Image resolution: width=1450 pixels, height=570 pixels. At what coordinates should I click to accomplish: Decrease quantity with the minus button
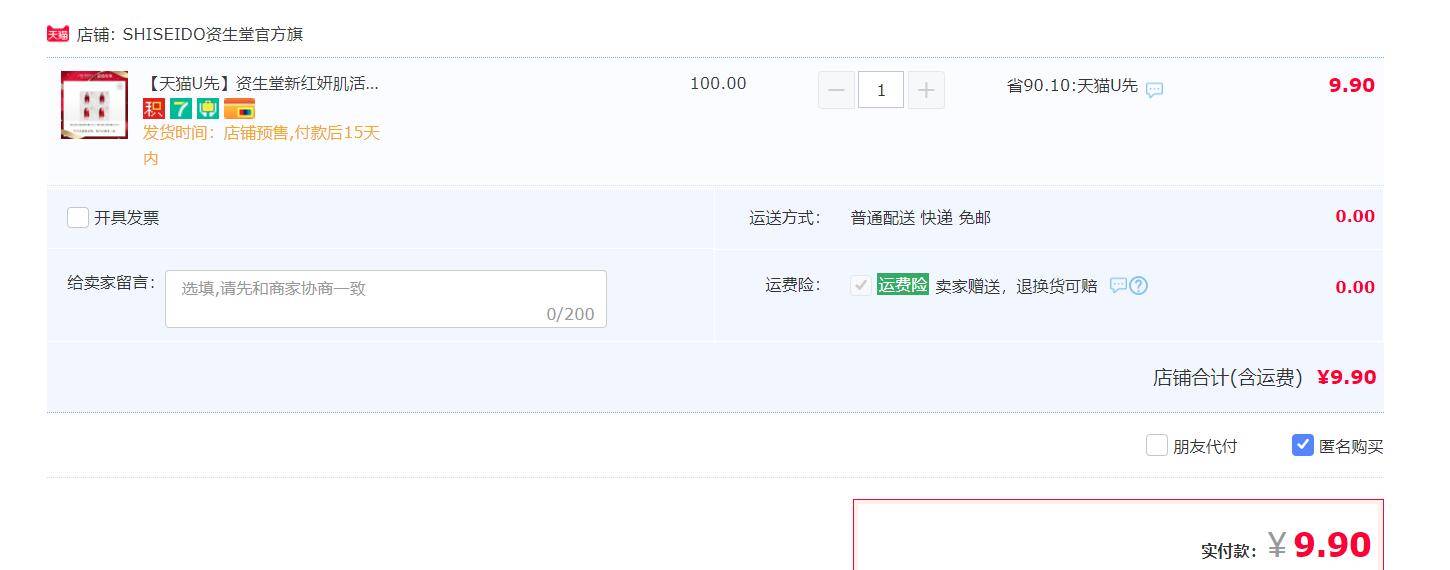click(836, 90)
